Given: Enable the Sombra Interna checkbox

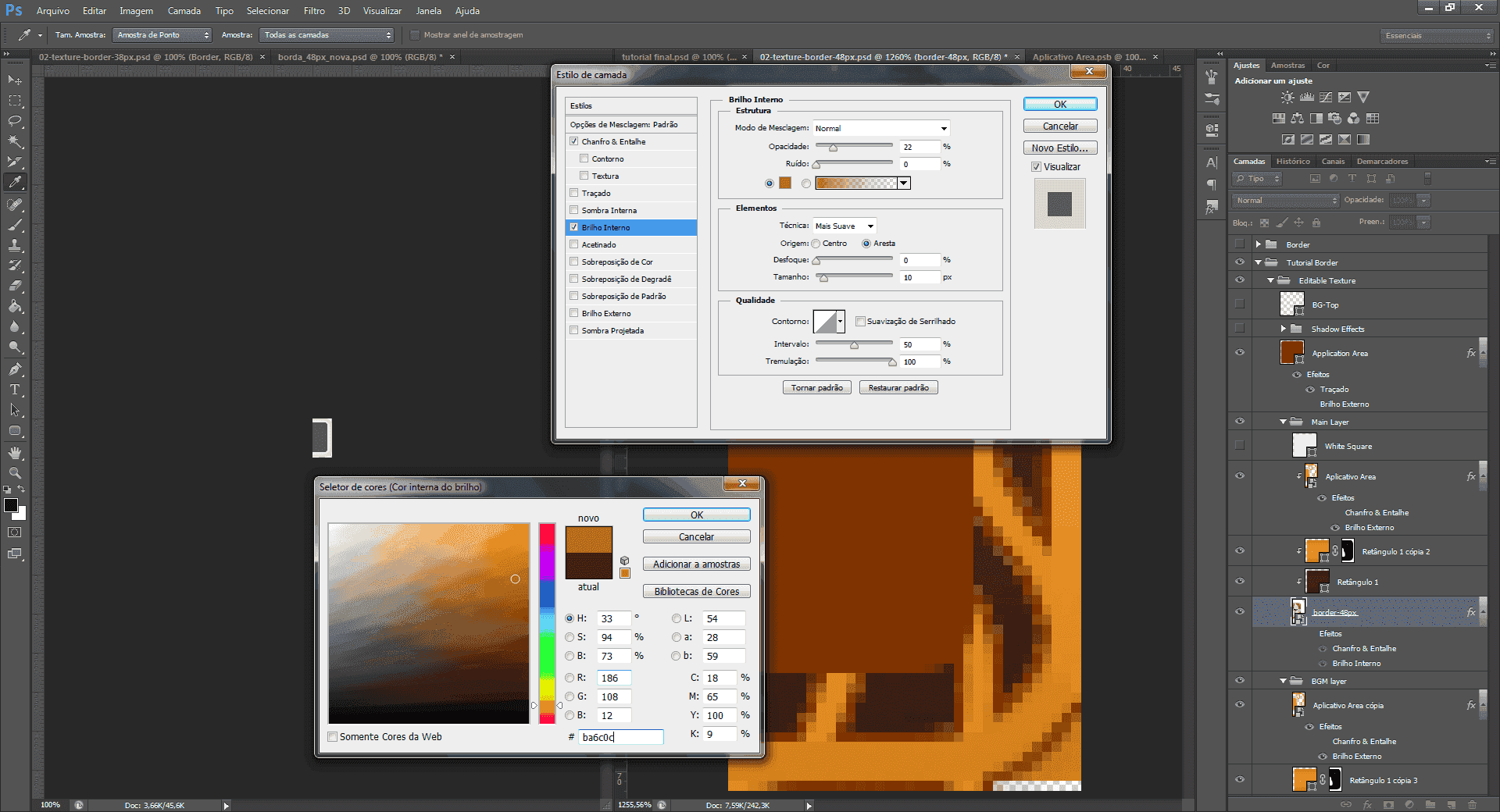Looking at the screenshot, I should [x=574, y=210].
